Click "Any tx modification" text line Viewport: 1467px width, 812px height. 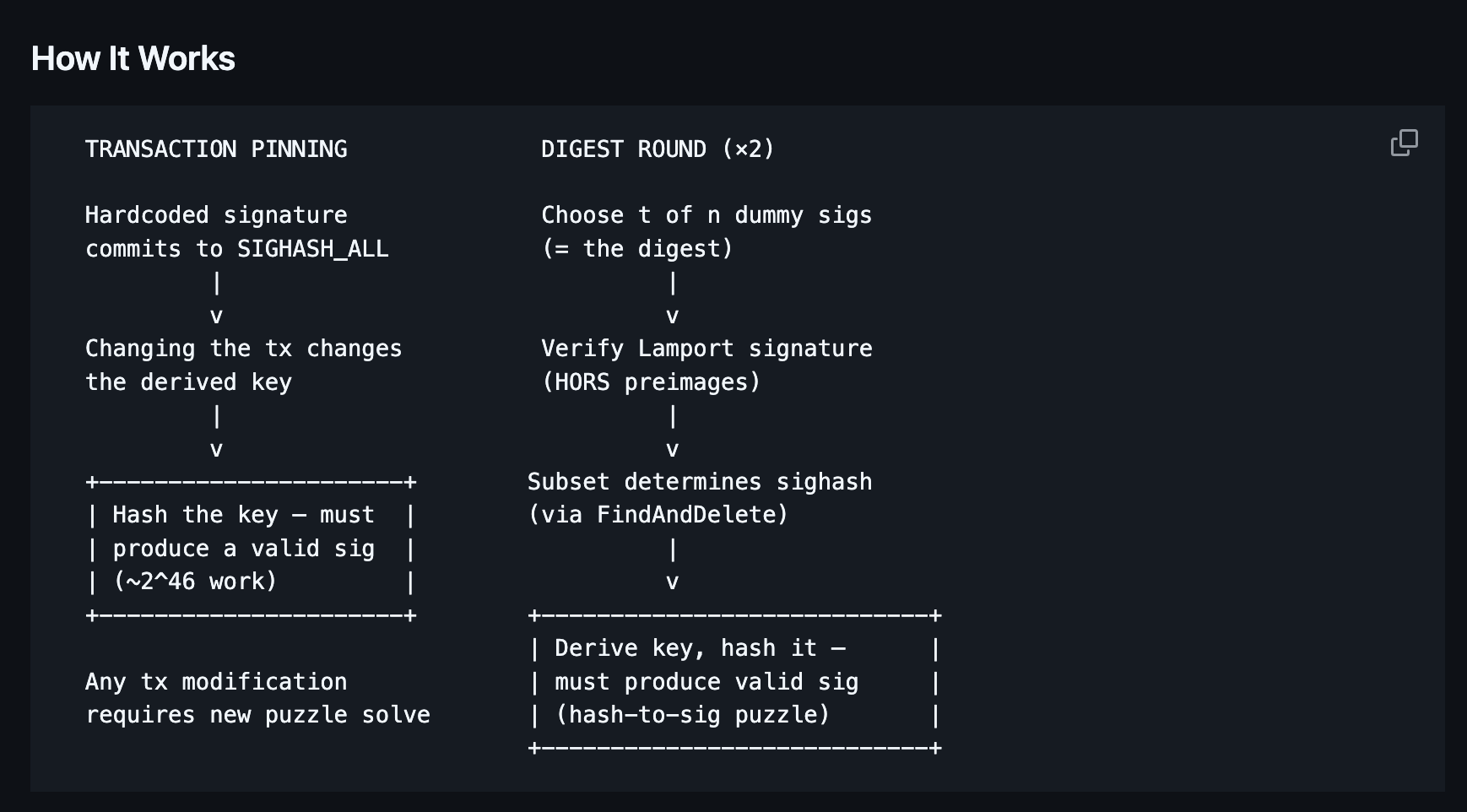pos(216,682)
